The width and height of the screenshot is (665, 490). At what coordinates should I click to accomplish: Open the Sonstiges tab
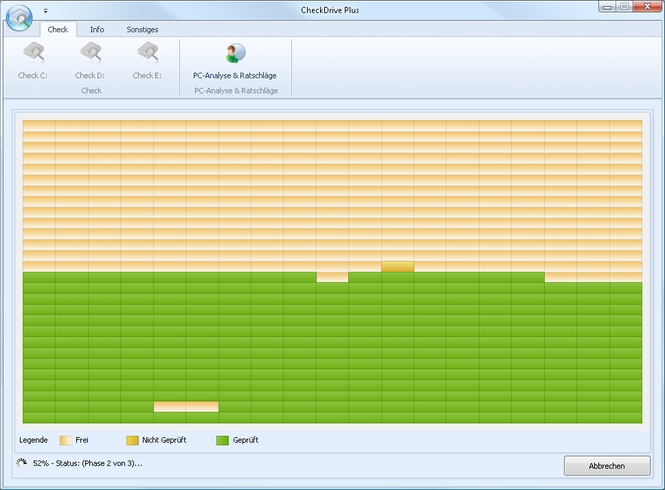tap(142, 29)
